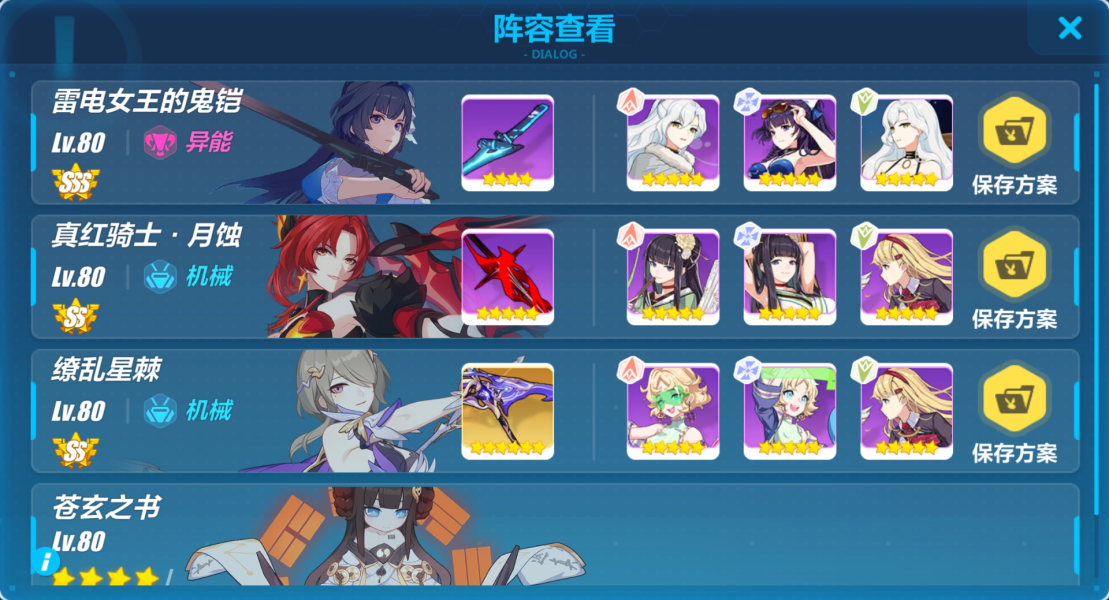Viewport: 1109px width, 600px height.
Task: Close the 阵容查看 dialog
Action: tap(1069, 28)
